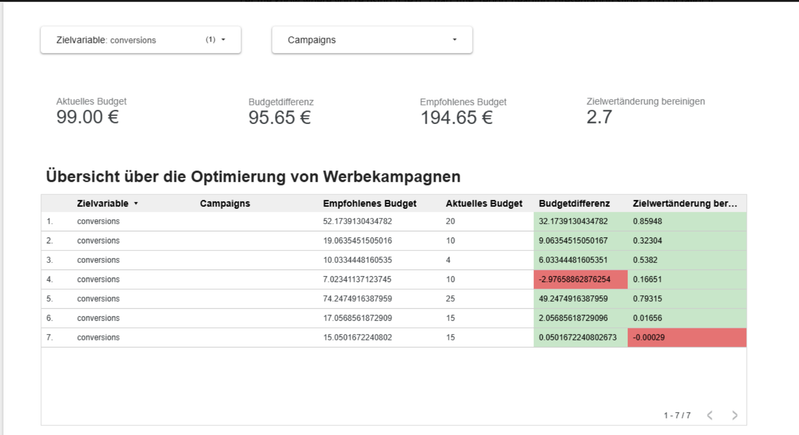This screenshot has height=435, width=799.
Task: Select the 95.65 € Budgetdifferenz scorecard
Action: coord(280,111)
